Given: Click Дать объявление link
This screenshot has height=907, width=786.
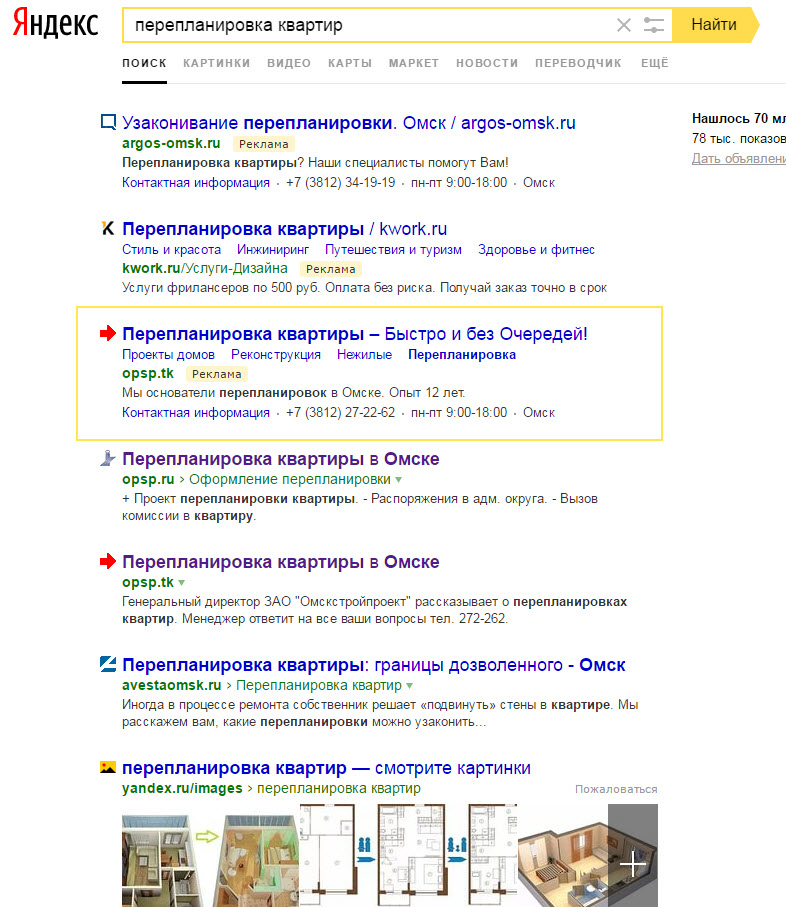Looking at the screenshot, I should click(739, 158).
